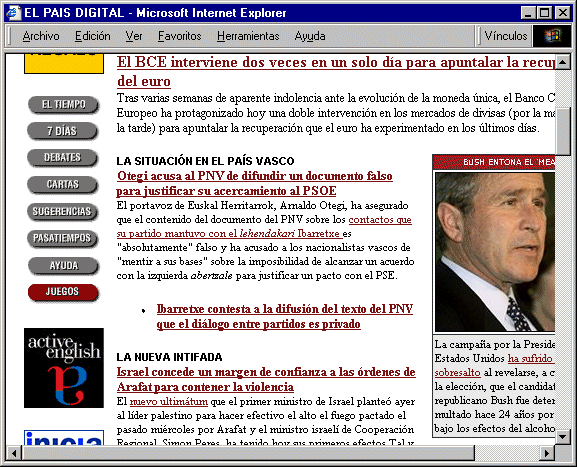
Task: Click the LA SITUACIÓN EN EL PAÍS VASCO heading
Action: click(x=205, y=161)
